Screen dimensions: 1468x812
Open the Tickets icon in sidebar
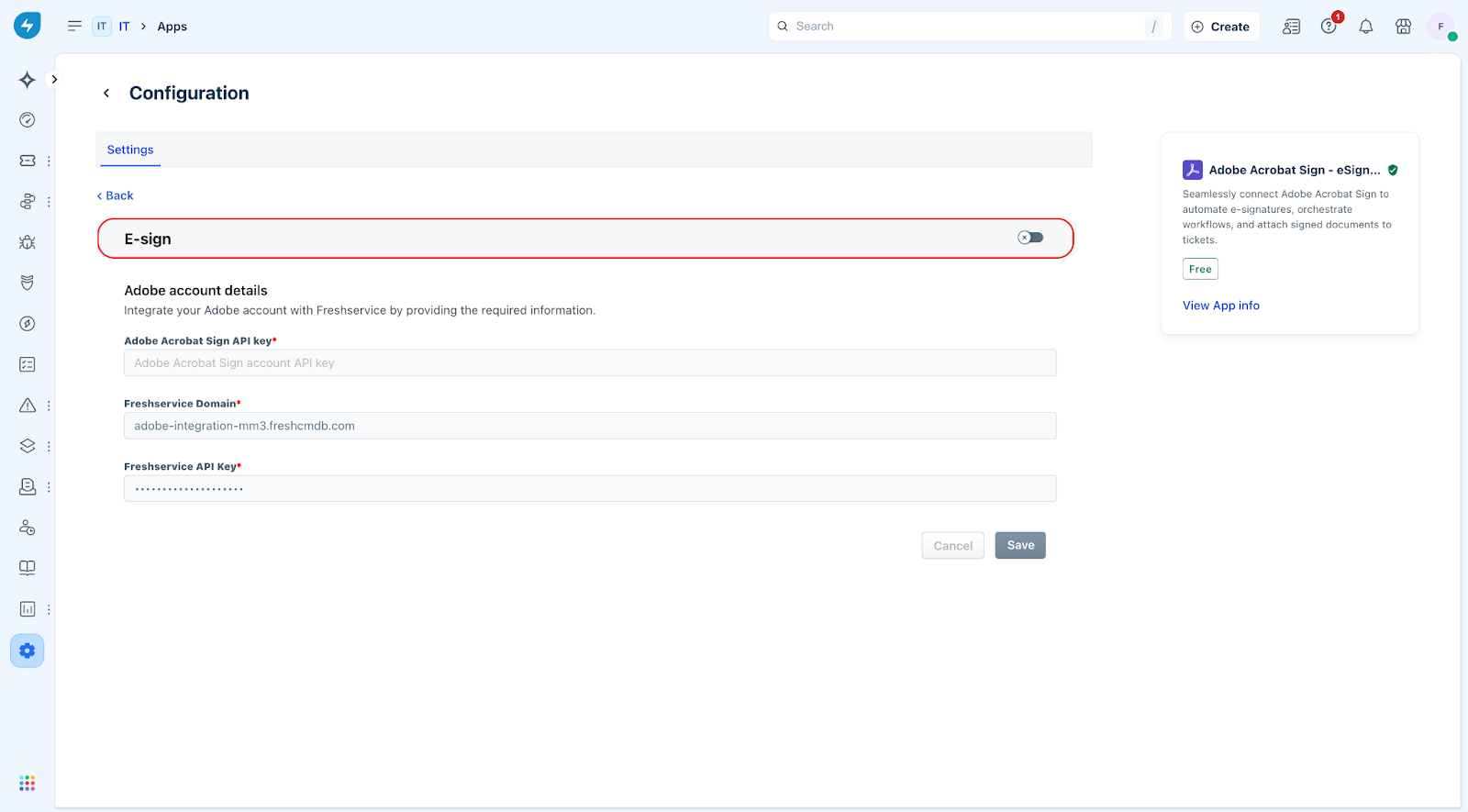[x=28, y=161]
